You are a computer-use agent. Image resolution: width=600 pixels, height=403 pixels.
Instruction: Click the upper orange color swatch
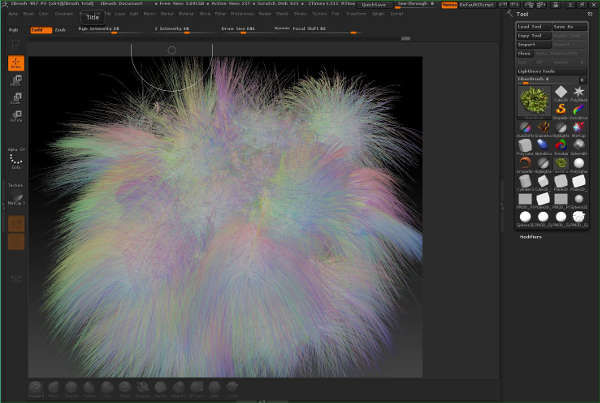[16, 224]
